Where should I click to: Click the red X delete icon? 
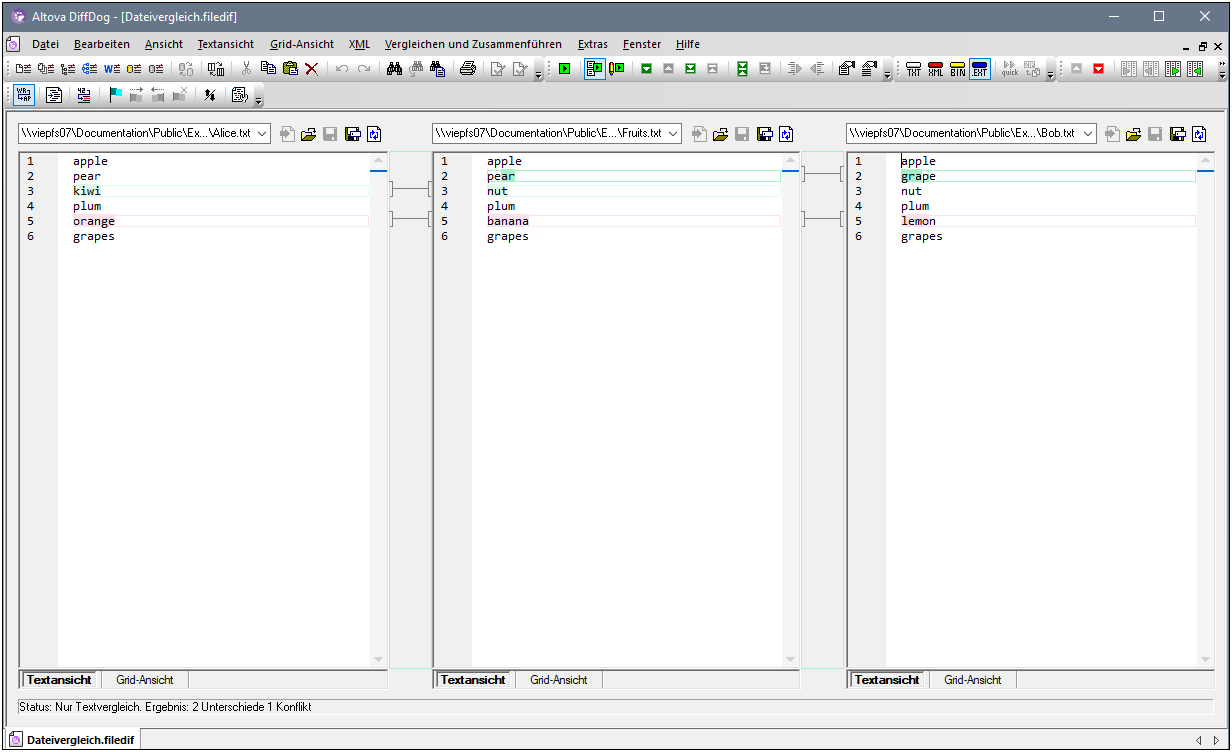coord(312,69)
